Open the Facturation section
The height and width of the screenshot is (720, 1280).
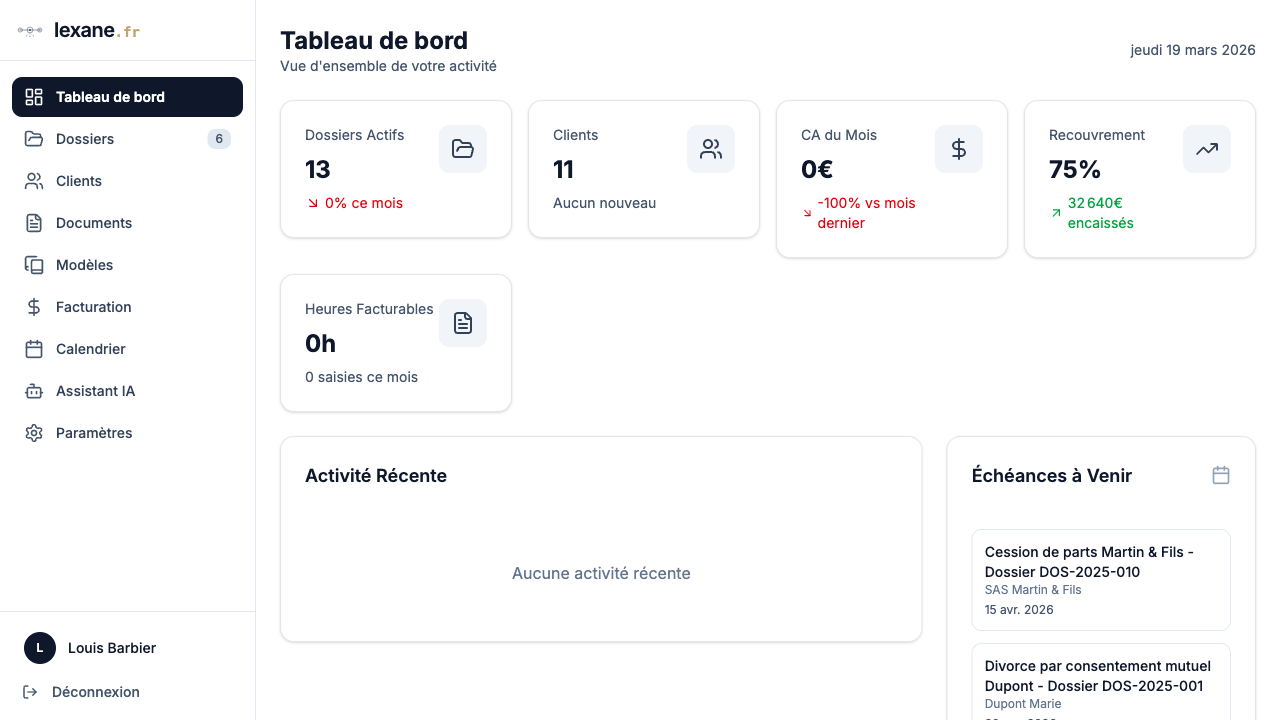[94, 306]
